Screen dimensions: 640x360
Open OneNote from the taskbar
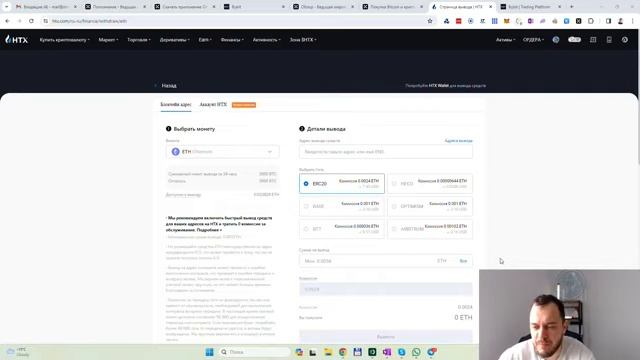pyautogui.click(x=387, y=352)
